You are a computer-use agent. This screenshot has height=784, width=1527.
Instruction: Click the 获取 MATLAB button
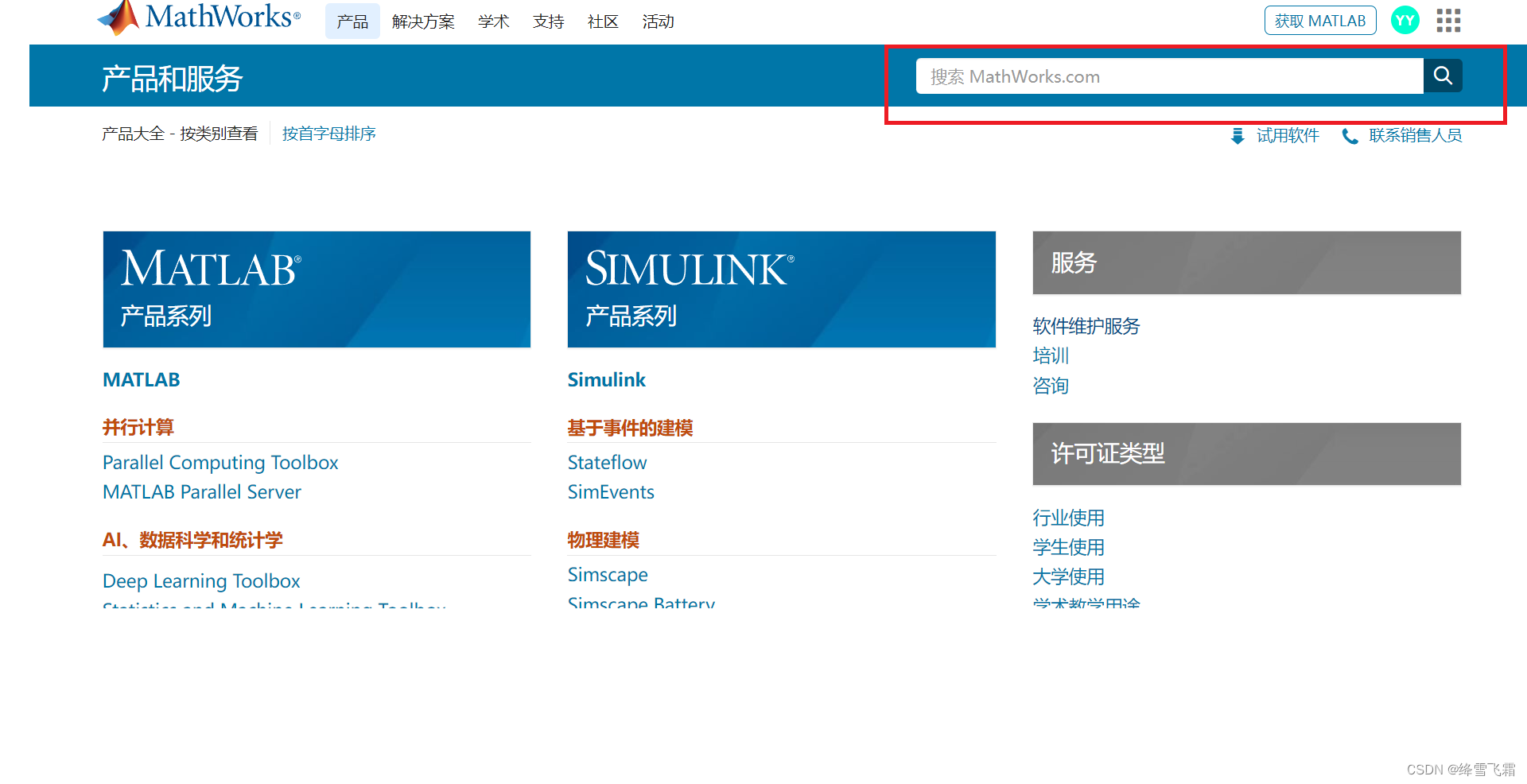pyautogui.click(x=1319, y=20)
